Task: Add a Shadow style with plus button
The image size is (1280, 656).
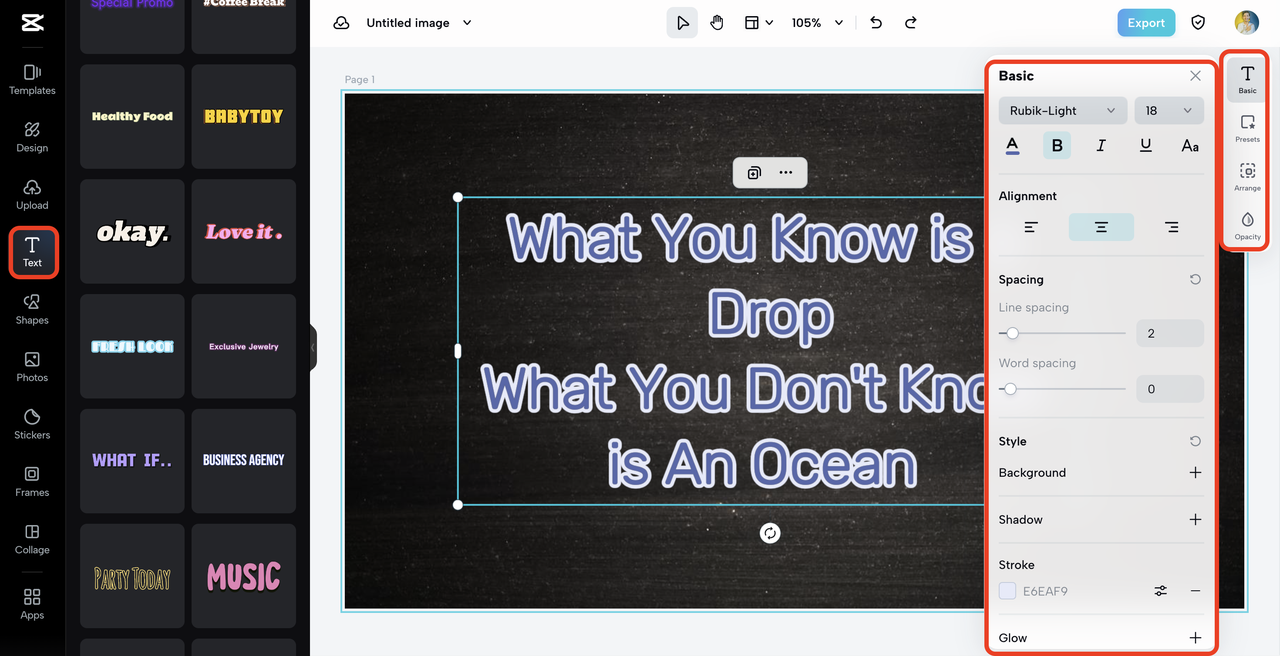Action: click(1195, 520)
